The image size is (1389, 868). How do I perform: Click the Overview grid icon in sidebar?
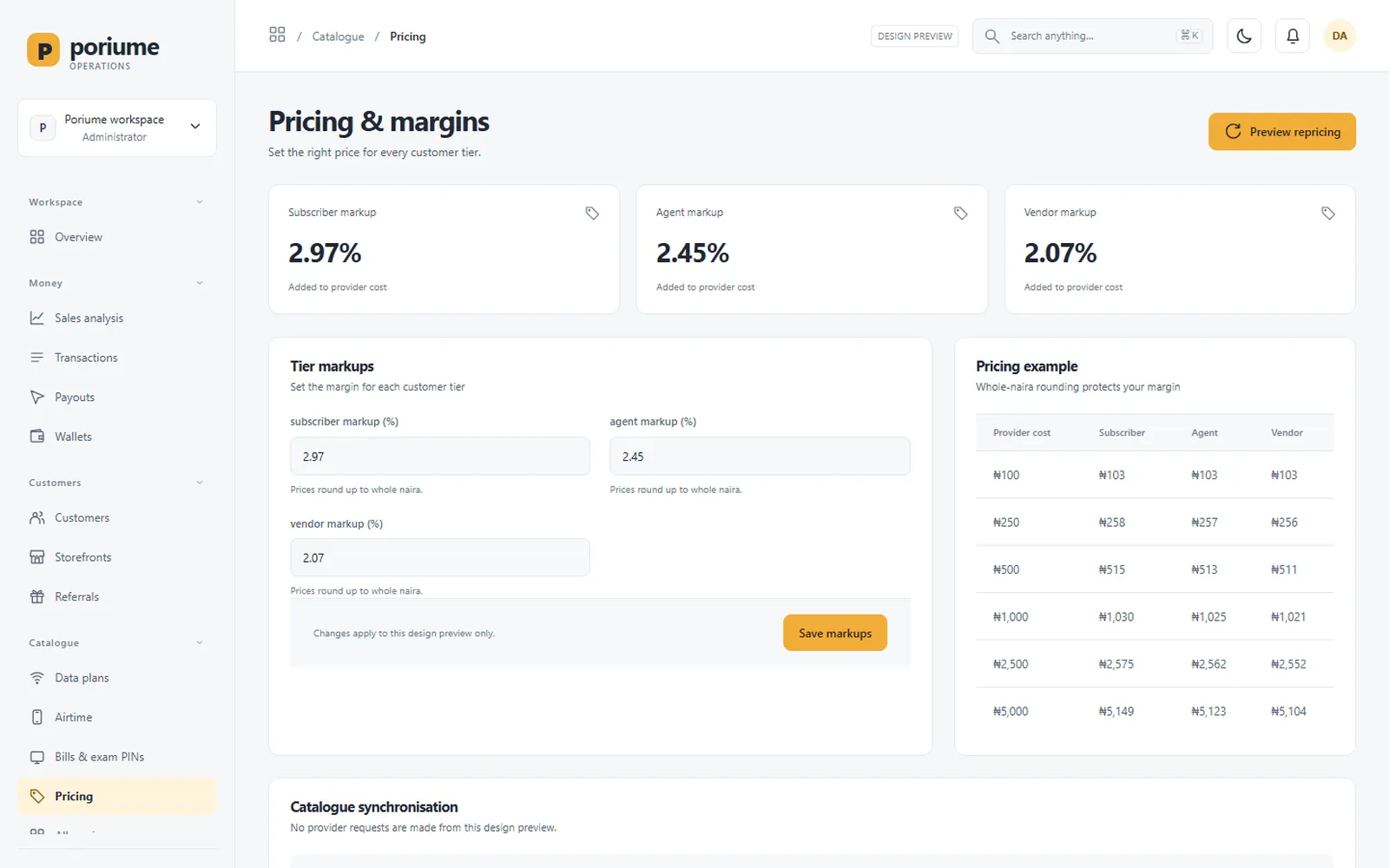coord(36,237)
